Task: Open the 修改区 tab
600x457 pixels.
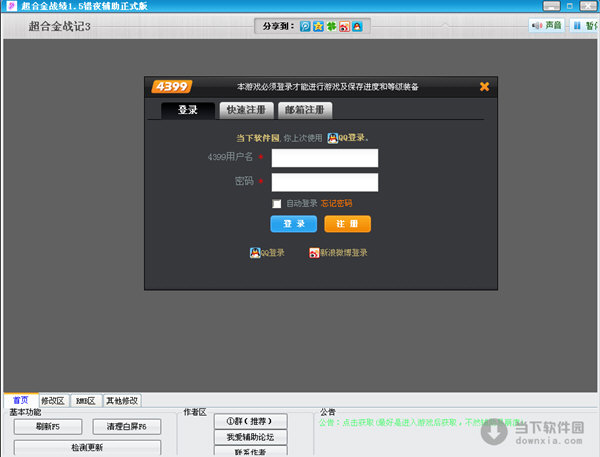Action: pos(51,400)
